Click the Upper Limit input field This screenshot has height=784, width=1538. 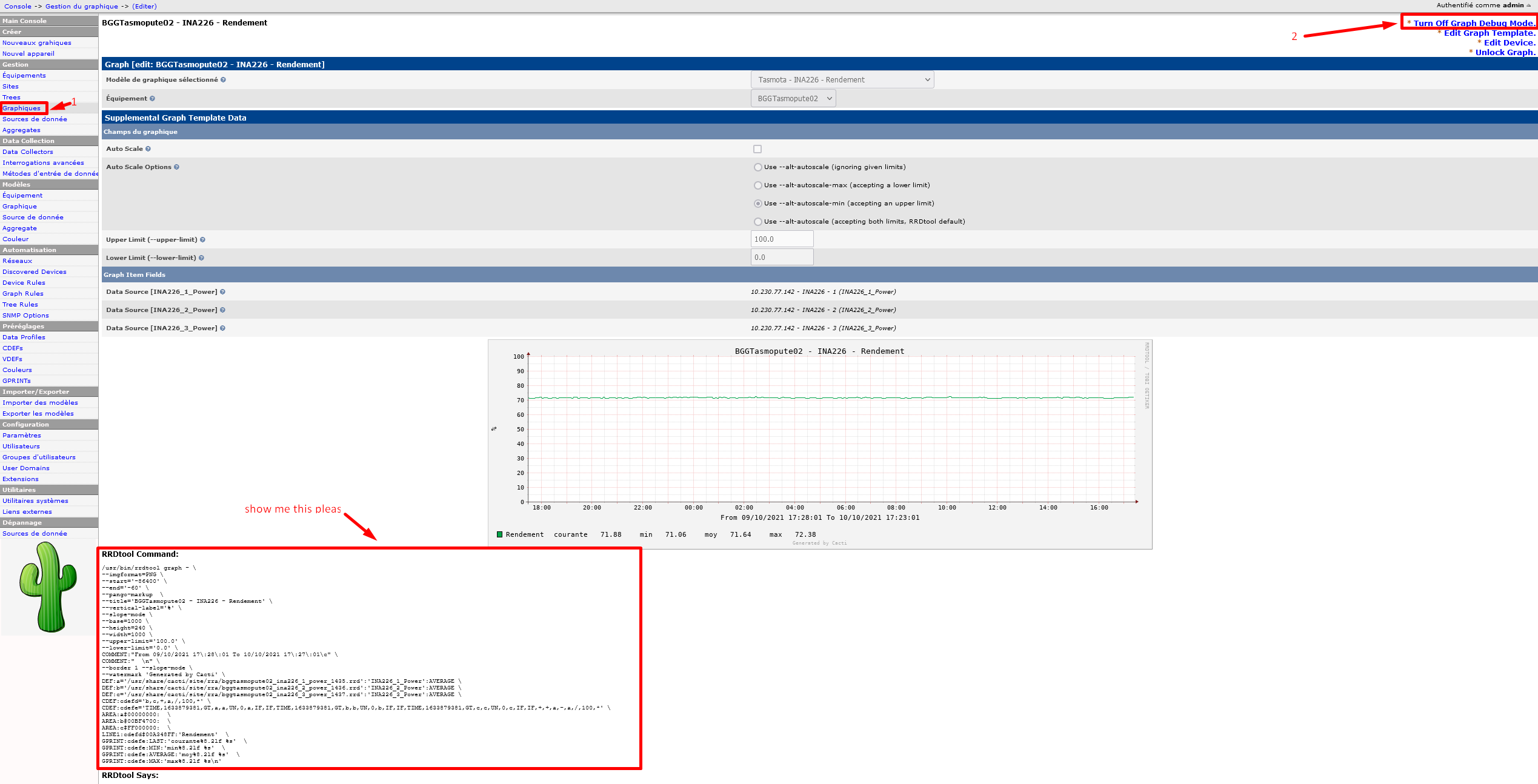(x=782, y=239)
